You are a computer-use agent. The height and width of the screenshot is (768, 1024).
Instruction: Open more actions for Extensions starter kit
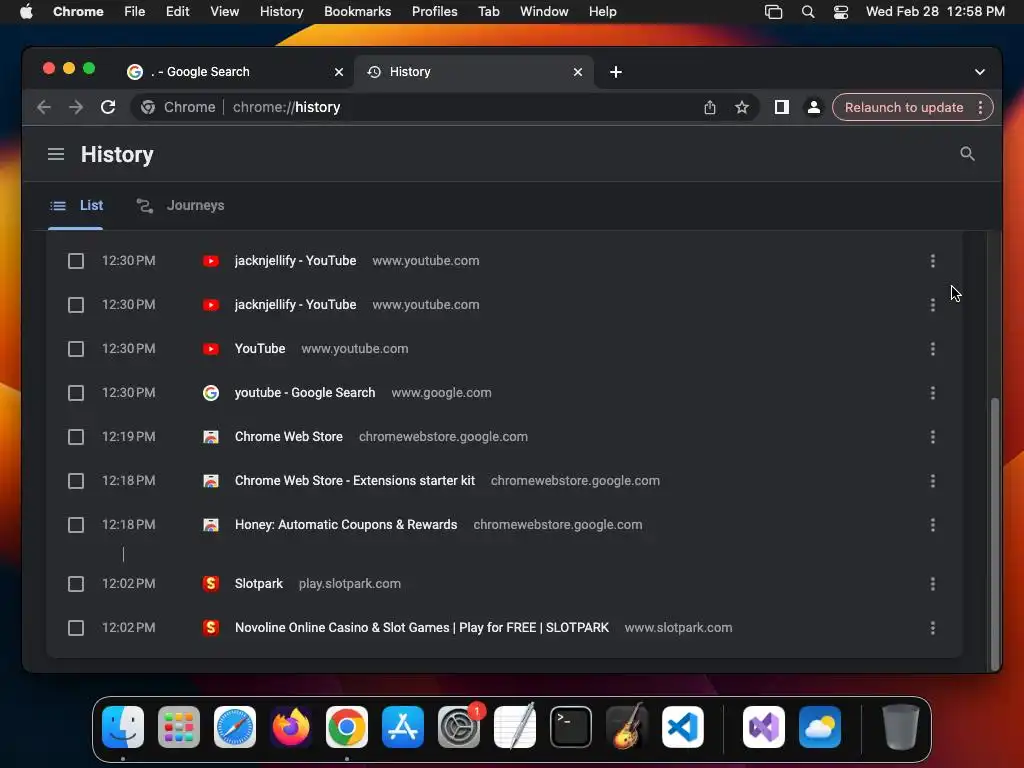click(x=933, y=481)
